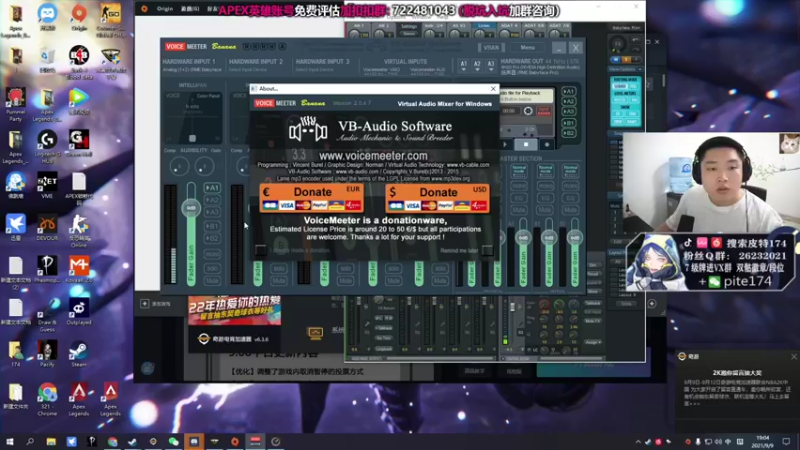This screenshot has height=450, width=800.
Task: Open KovaaK 2.0 desktop icon
Action: pos(79,269)
